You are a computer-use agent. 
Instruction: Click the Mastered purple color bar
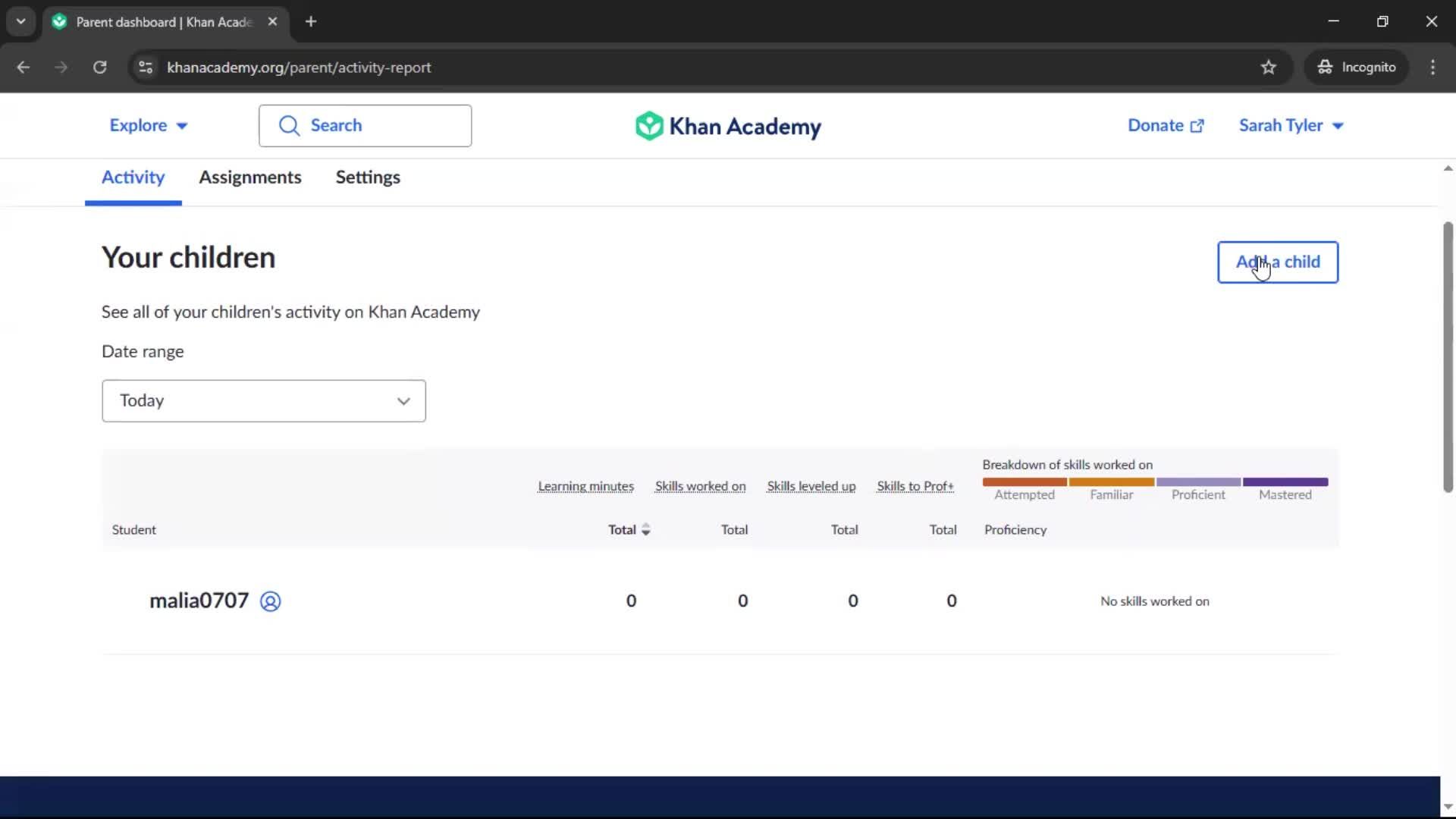pyautogui.click(x=1285, y=482)
